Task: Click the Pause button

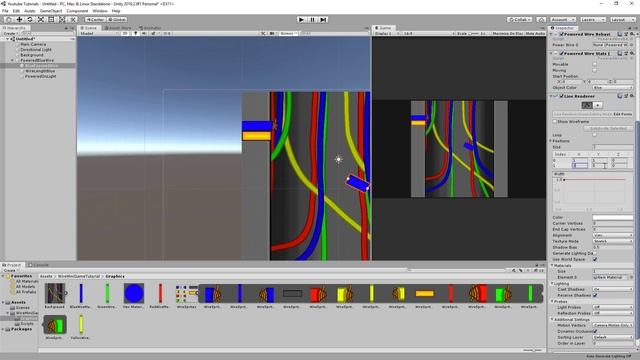Action: (x=312, y=20)
